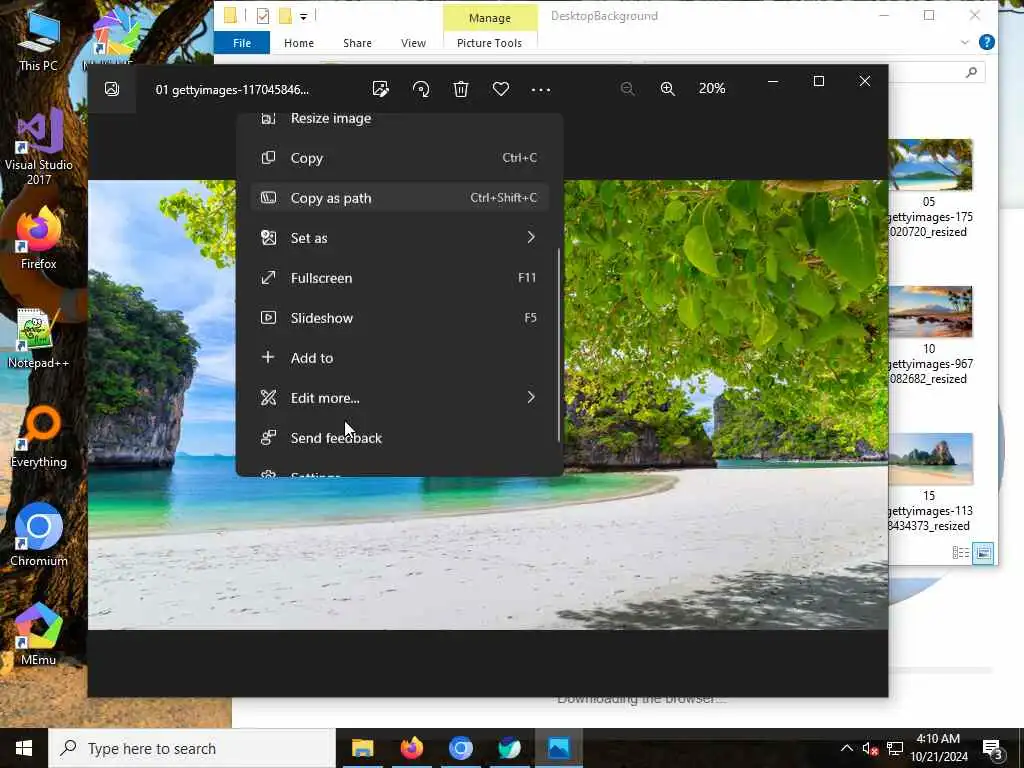
Task: Rotate the image using the rotate icon
Action: pyautogui.click(x=421, y=89)
